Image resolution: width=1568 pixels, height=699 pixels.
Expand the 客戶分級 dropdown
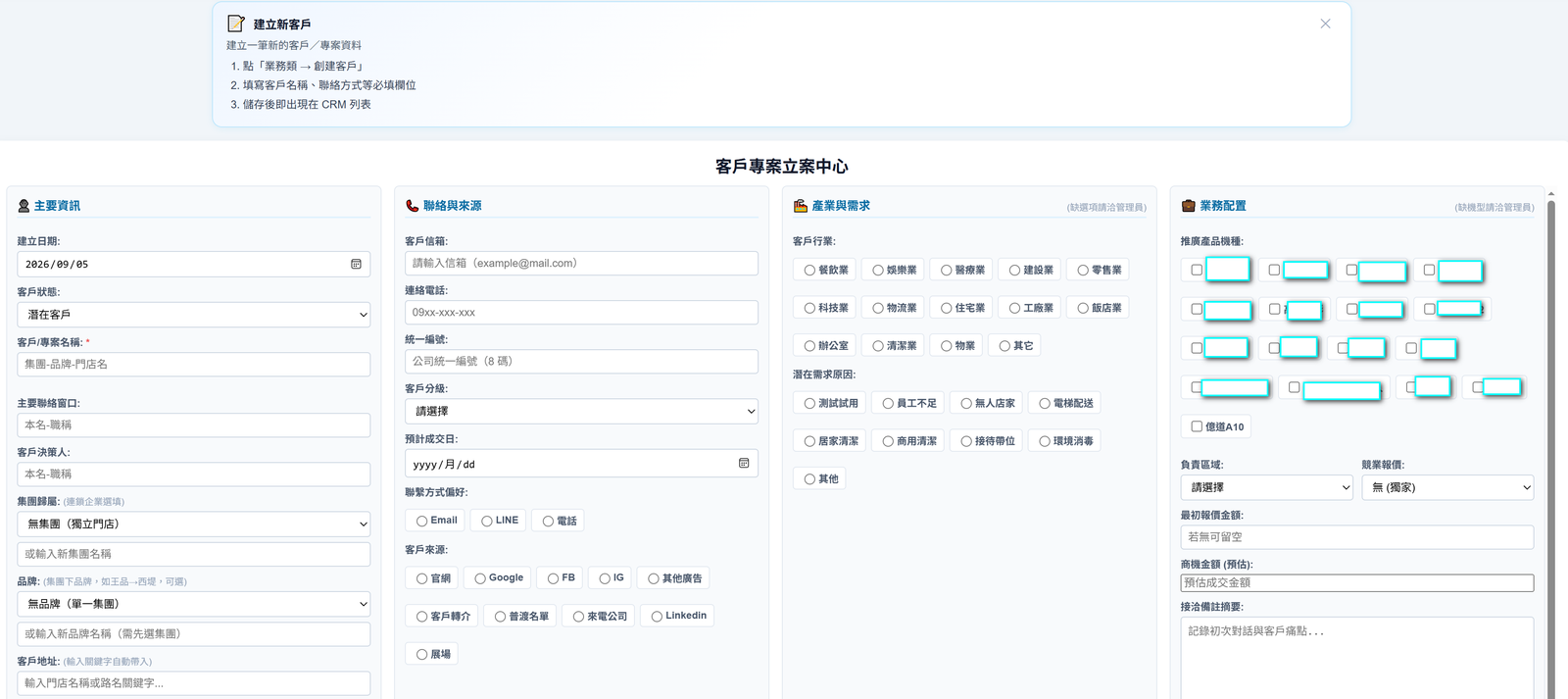tap(582, 412)
